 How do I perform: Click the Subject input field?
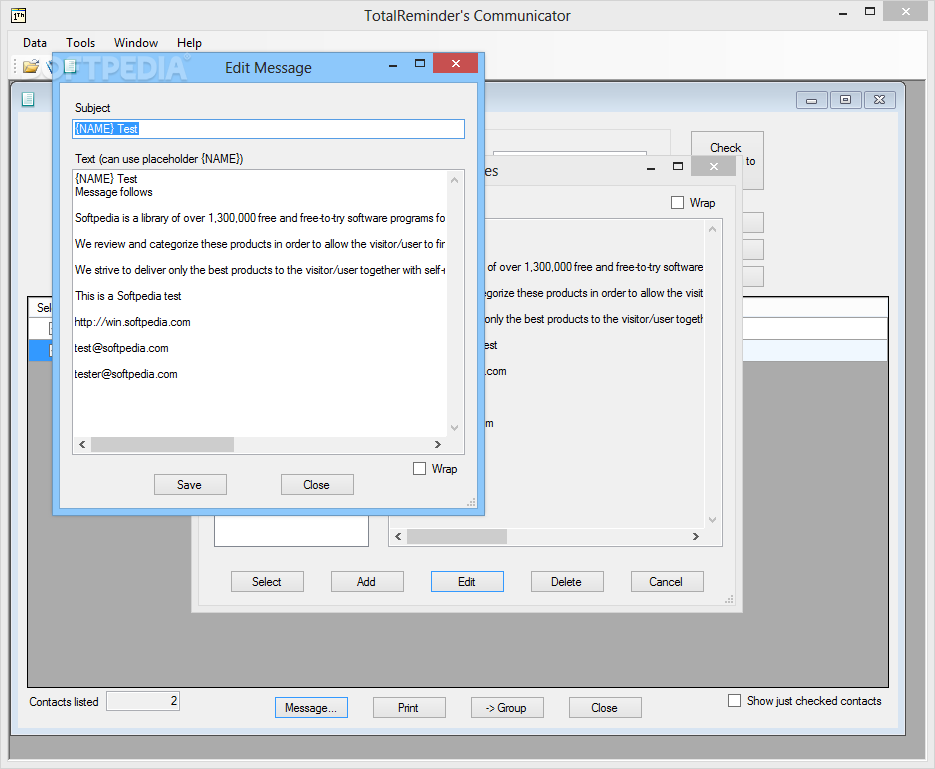tap(268, 129)
